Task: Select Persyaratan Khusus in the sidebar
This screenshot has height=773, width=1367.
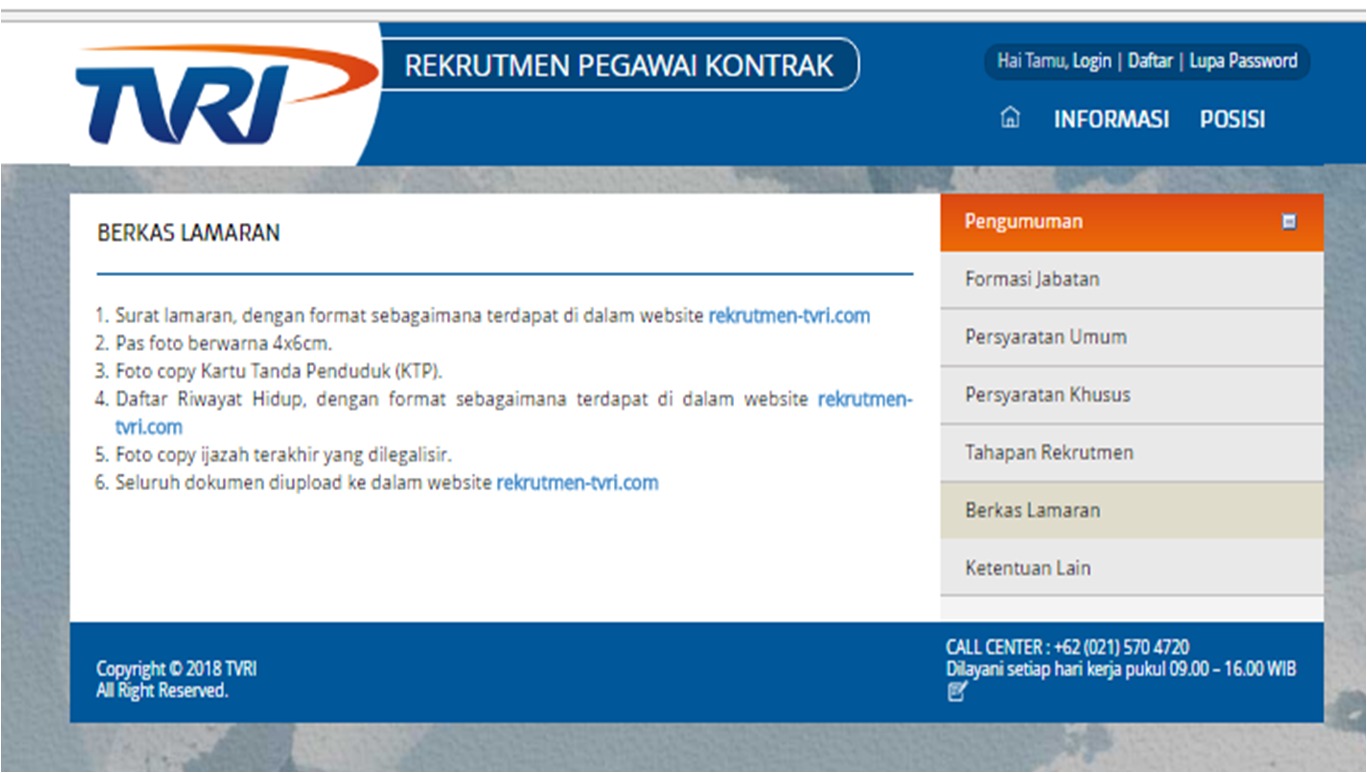Action: 1132,395
